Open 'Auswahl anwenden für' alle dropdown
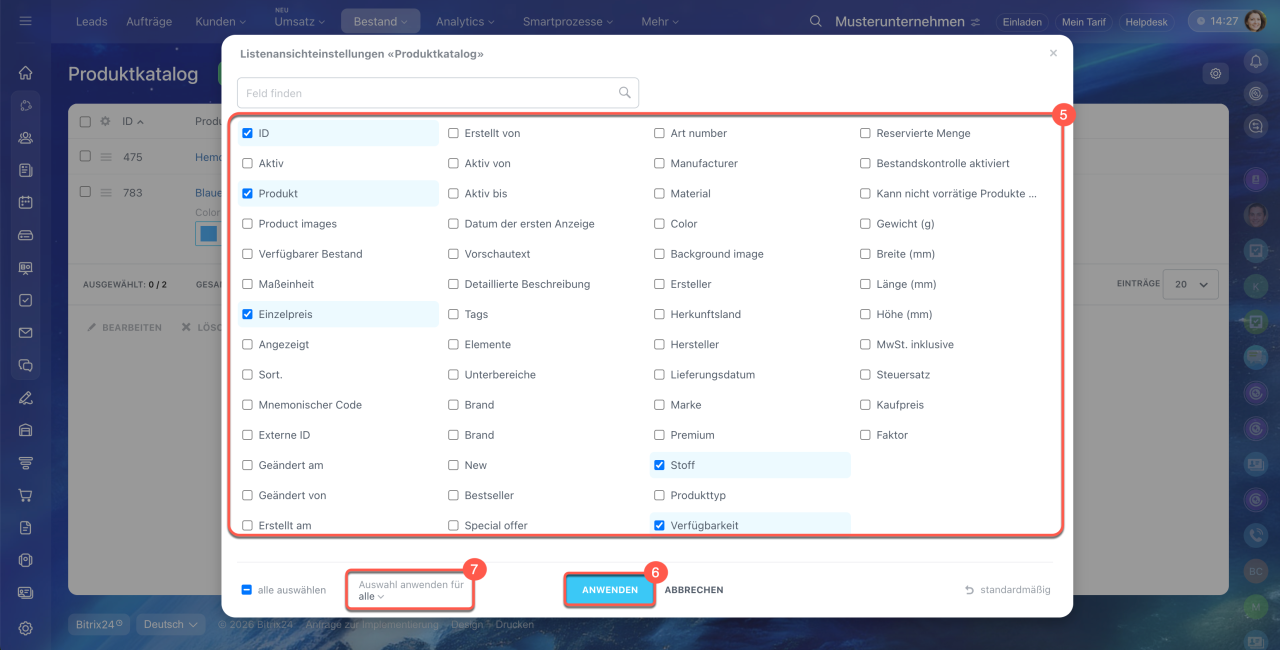This screenshot has width=1280, height=650. [x=371, y=597]
